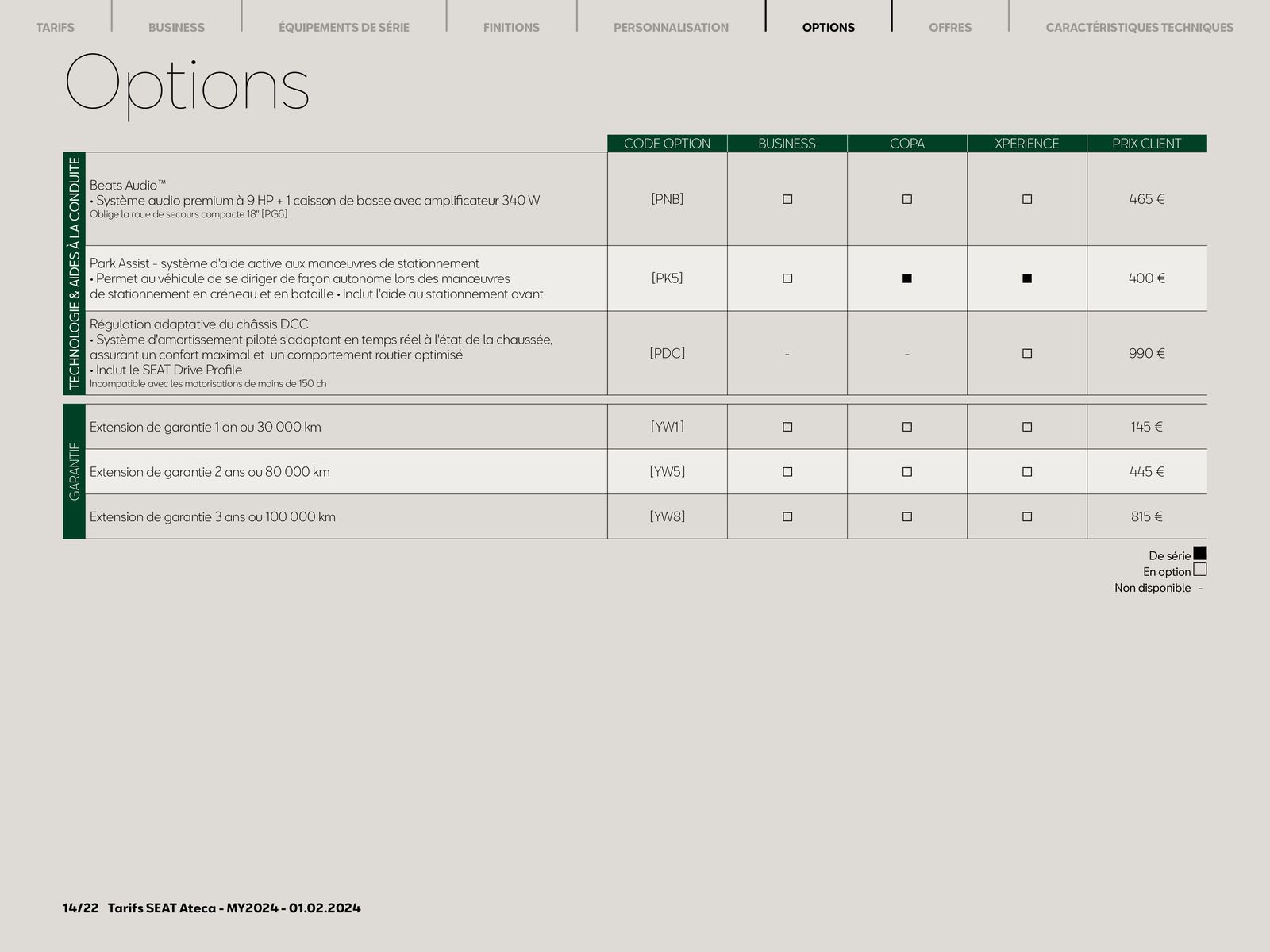The height and width of the screenshot is (952, 1270).
Task: Click the DCC Copa unavailable dash
Action: [907, 354]
